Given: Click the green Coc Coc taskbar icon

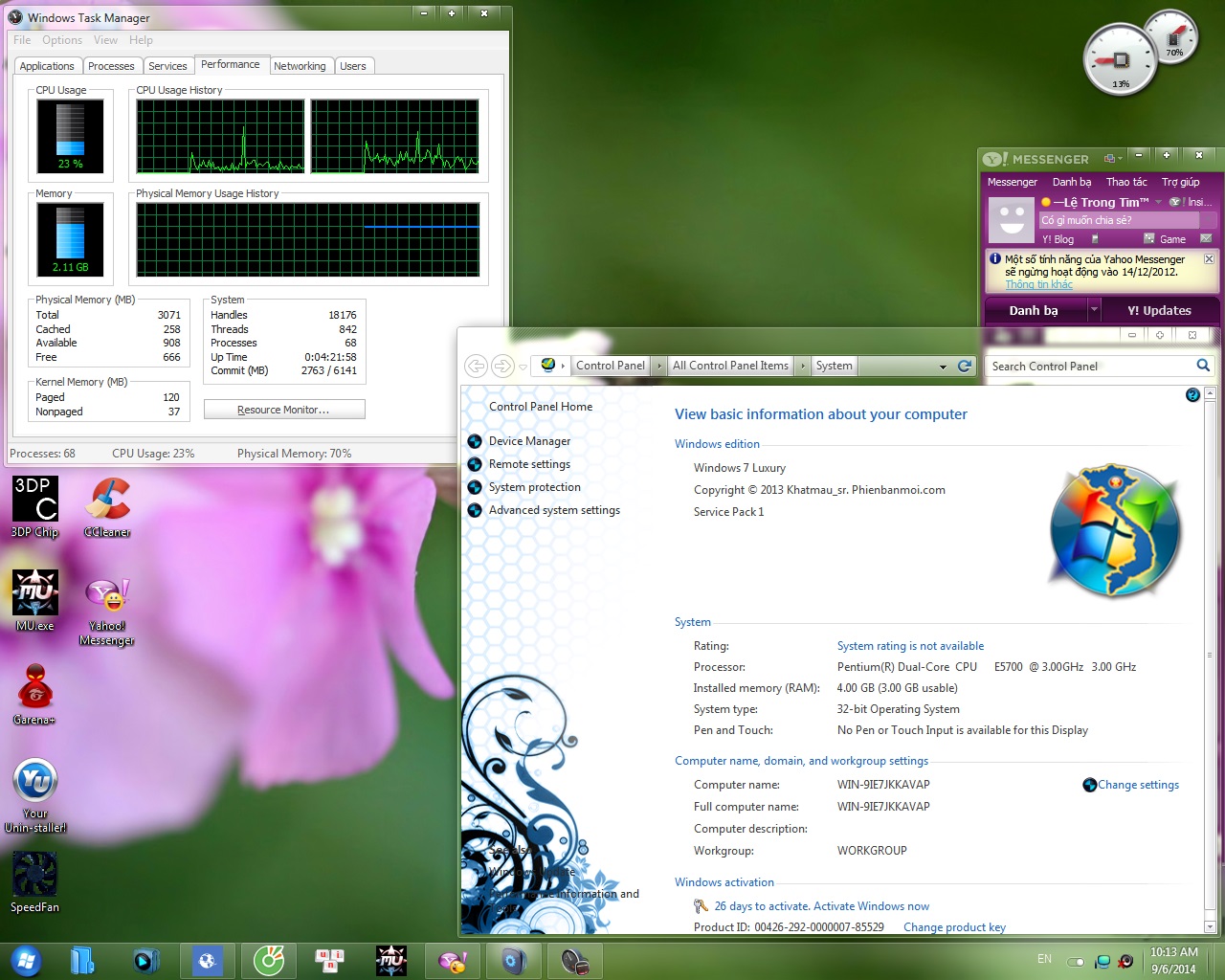Looking at the screenshot, I should click(269, 960).
